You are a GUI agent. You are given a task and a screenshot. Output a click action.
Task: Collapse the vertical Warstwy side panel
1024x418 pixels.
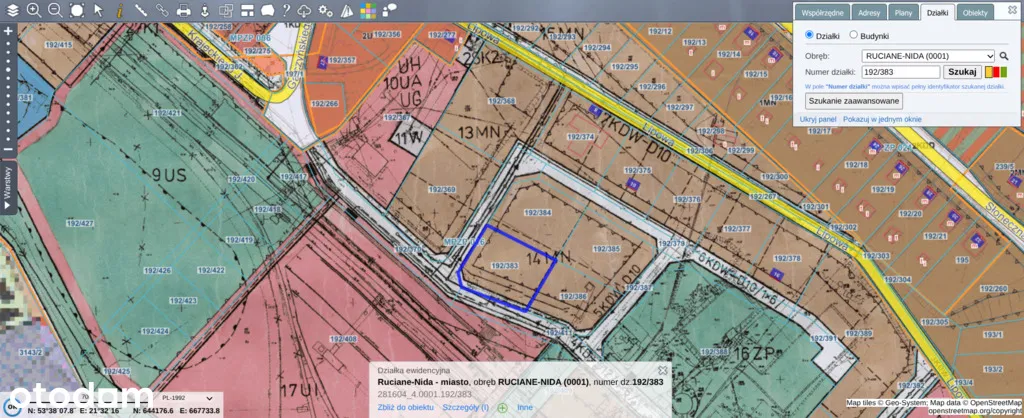(x=8, y=189)
